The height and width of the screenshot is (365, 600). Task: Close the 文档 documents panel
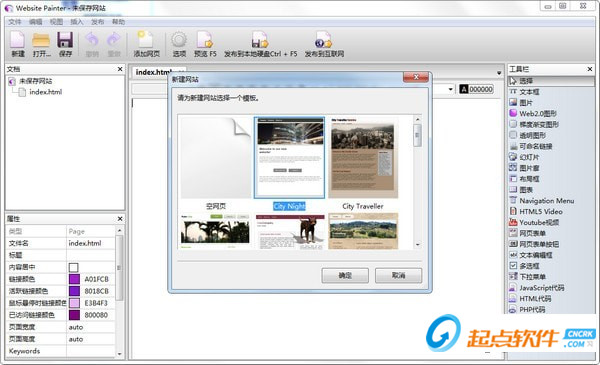pyautogui.click(x=120, y=69)
